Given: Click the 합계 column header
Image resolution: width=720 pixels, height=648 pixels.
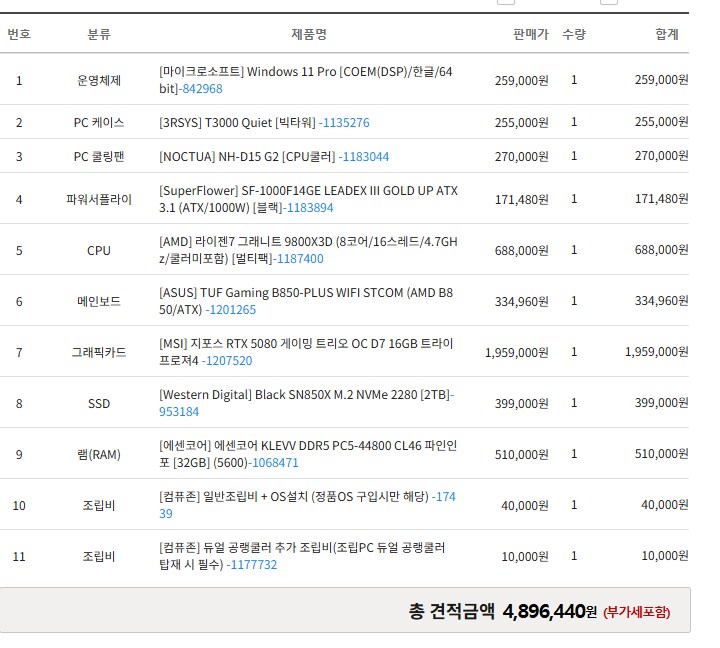Looking at the screenshot, I should 667,34.
